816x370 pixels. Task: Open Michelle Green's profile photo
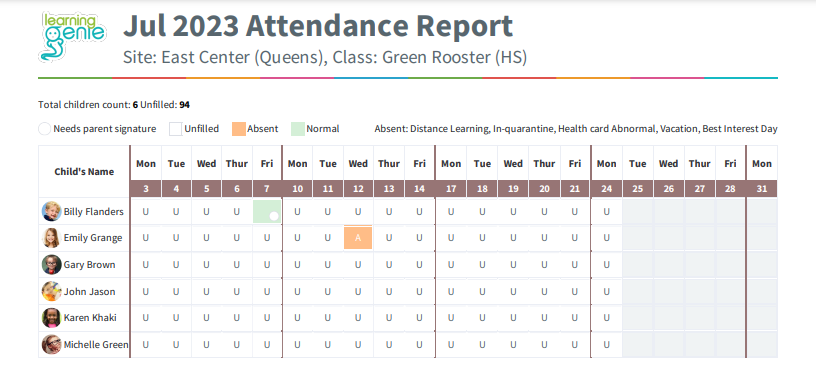coord(52,345)
